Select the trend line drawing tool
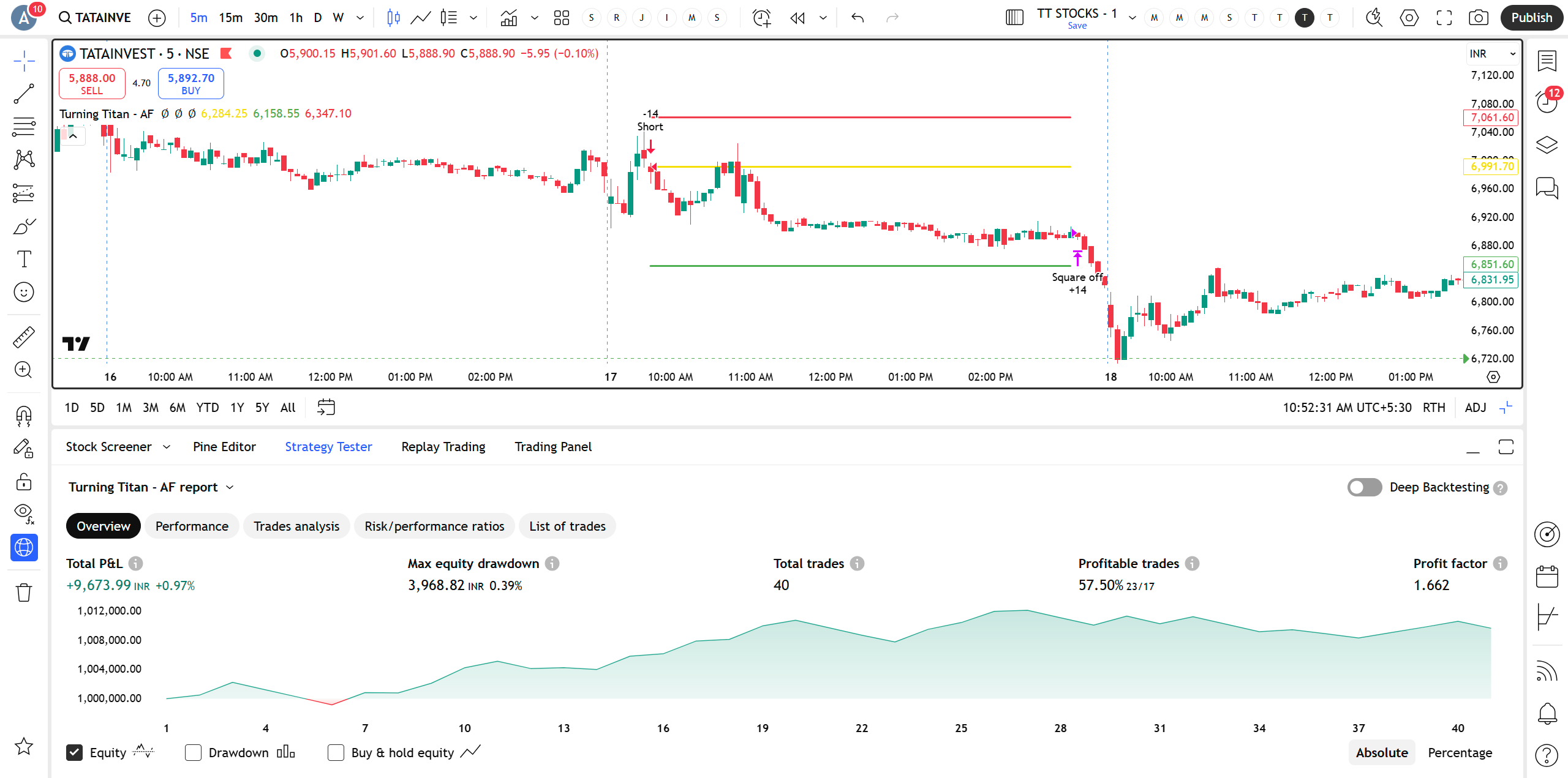This screenshot has width=1568, height=778. pos(24,94)
